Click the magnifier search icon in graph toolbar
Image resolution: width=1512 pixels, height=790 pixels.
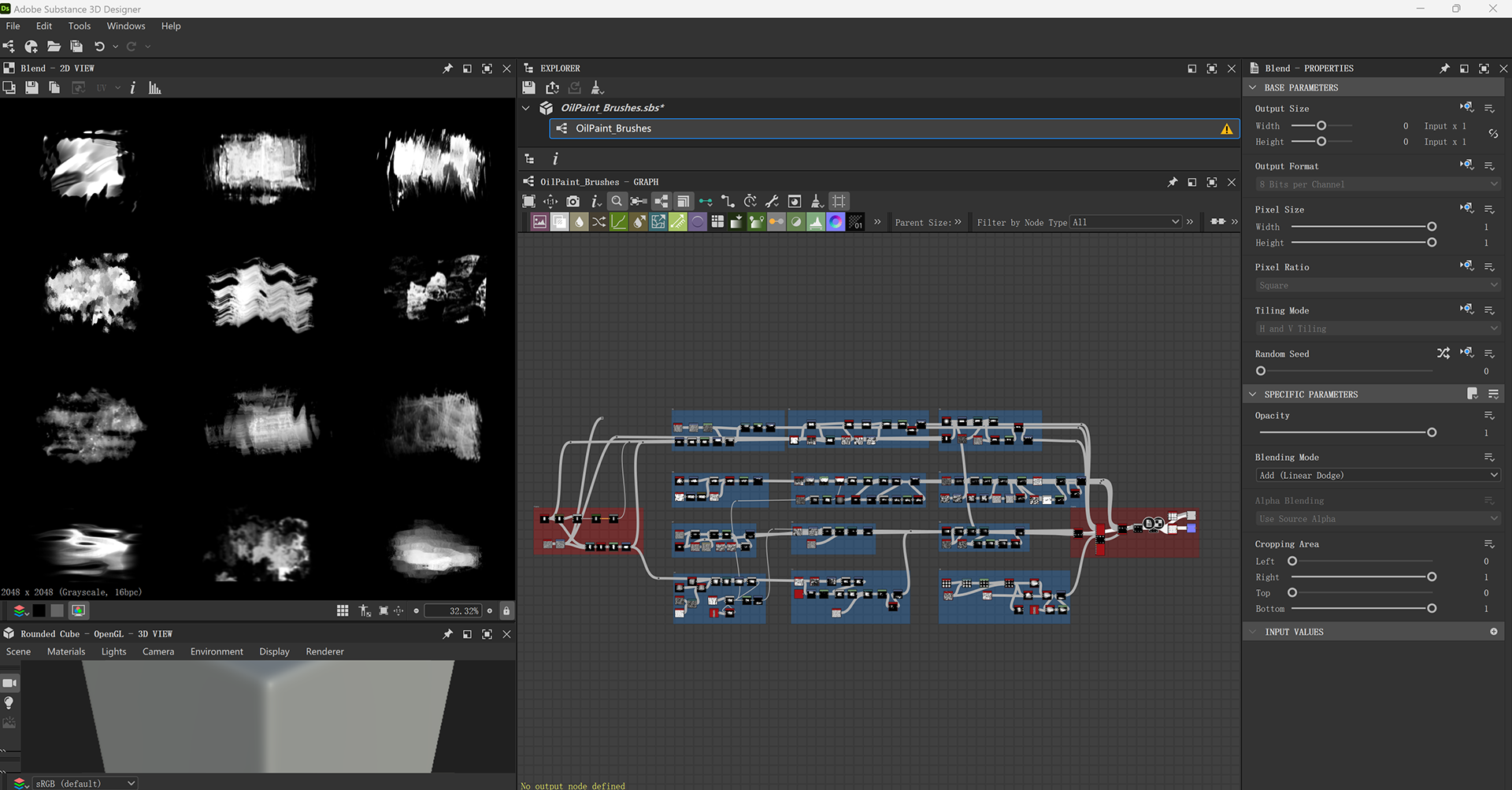(617, 202)
